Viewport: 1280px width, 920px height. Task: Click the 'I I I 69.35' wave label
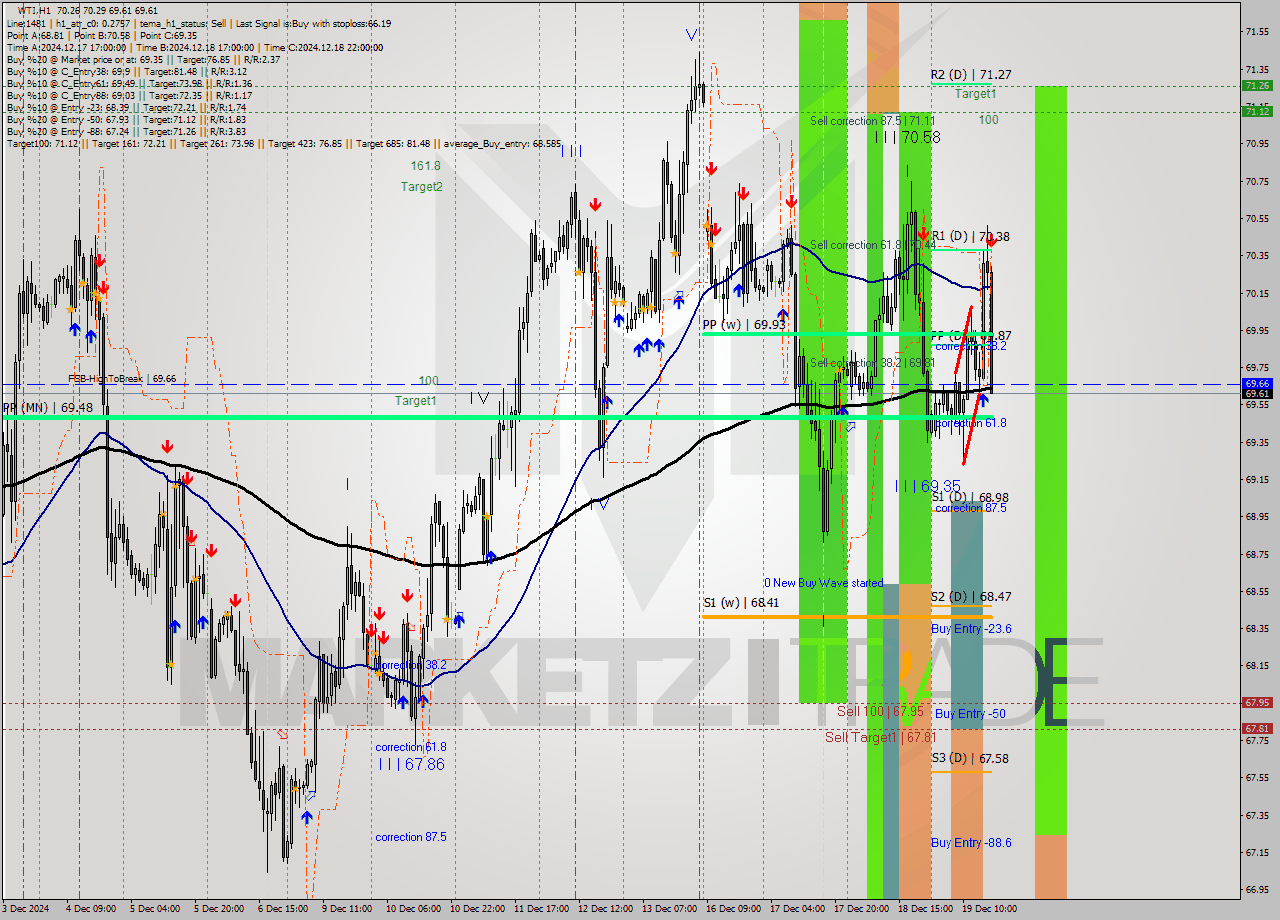927,486
